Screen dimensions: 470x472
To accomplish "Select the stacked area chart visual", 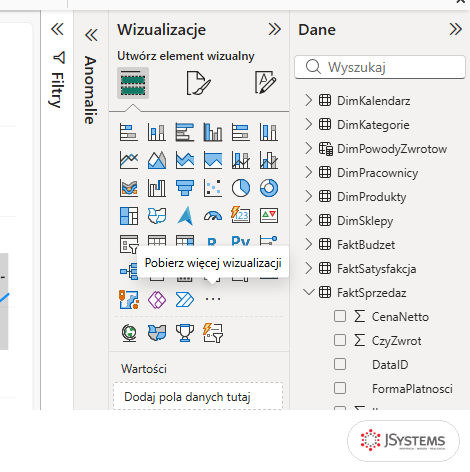I will click(x=185, y=160).
